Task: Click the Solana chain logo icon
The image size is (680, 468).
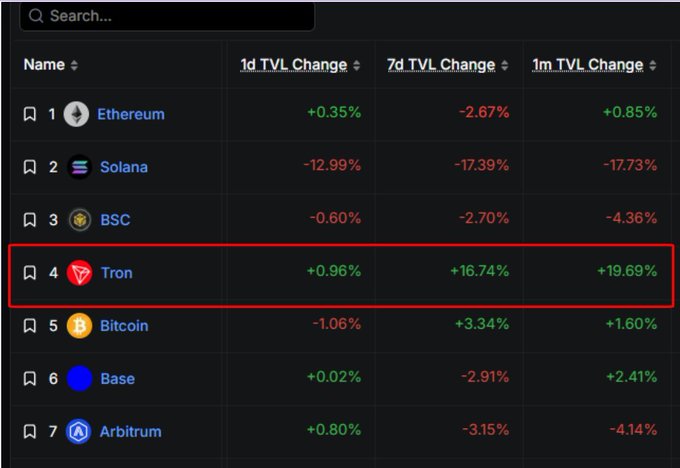Action: pos(79,167)
